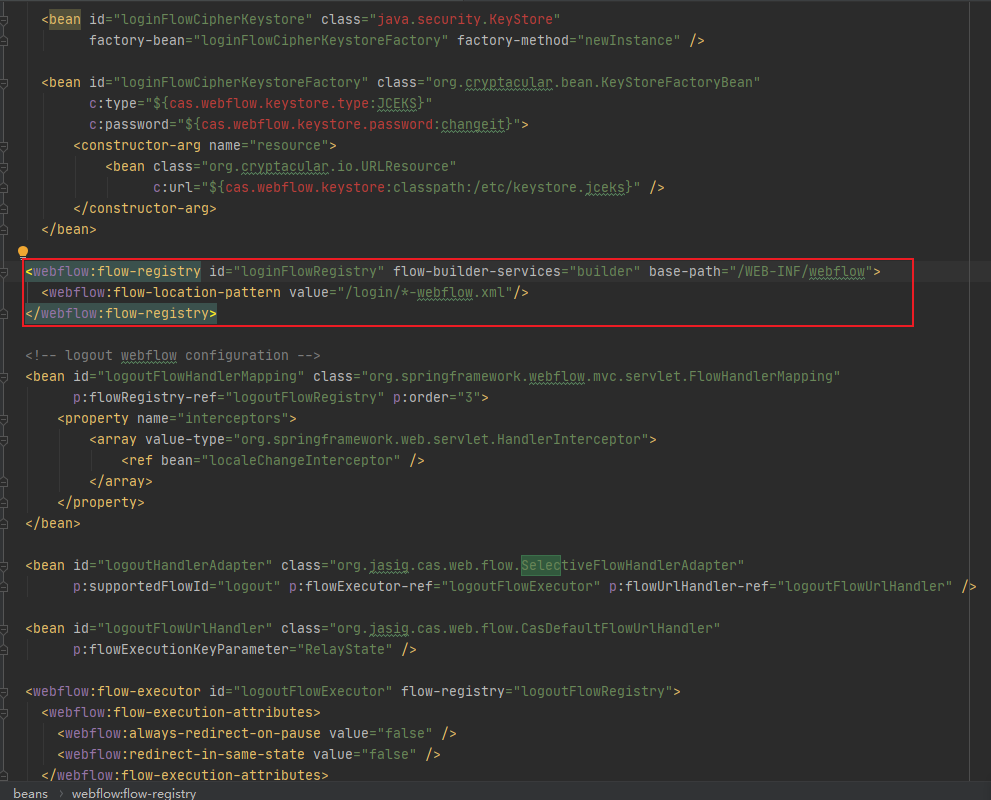The width and height of the screenshot is (991, 800).
Task: Collapse the logoutFlowUrlHandler bean fold marker
Action: [4, 629]
